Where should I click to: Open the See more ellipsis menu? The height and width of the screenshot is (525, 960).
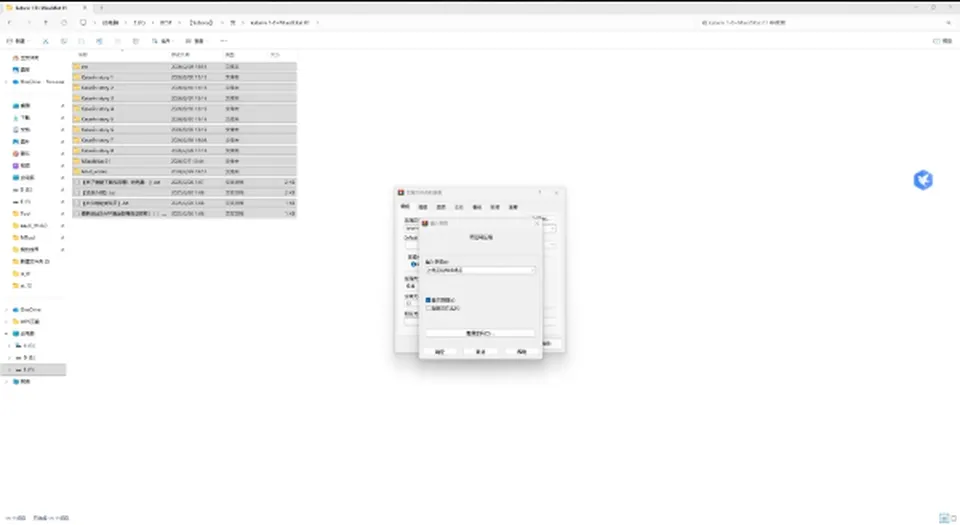pos(223,41)
